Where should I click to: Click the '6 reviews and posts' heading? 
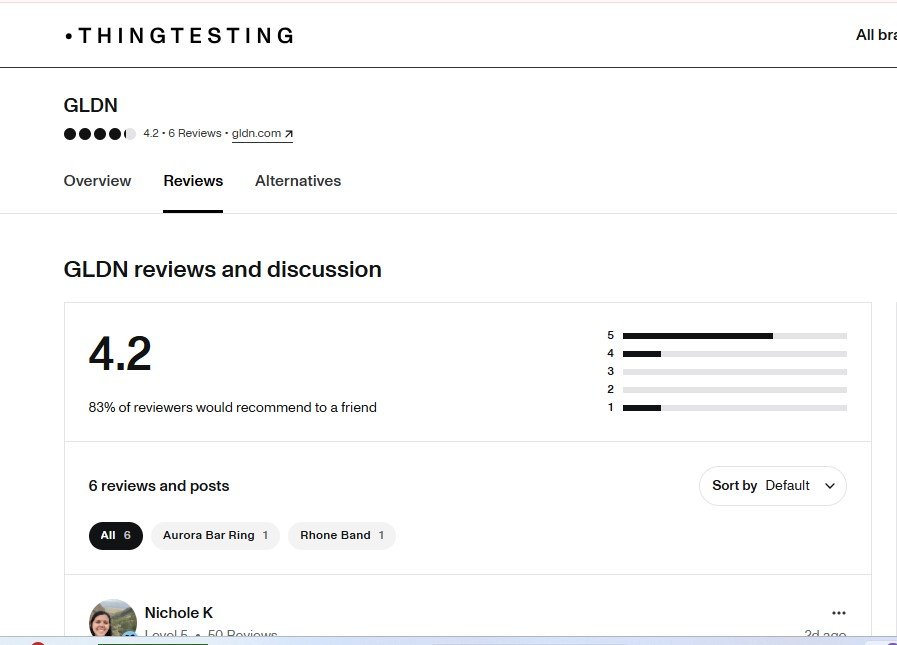coord(158,486)
